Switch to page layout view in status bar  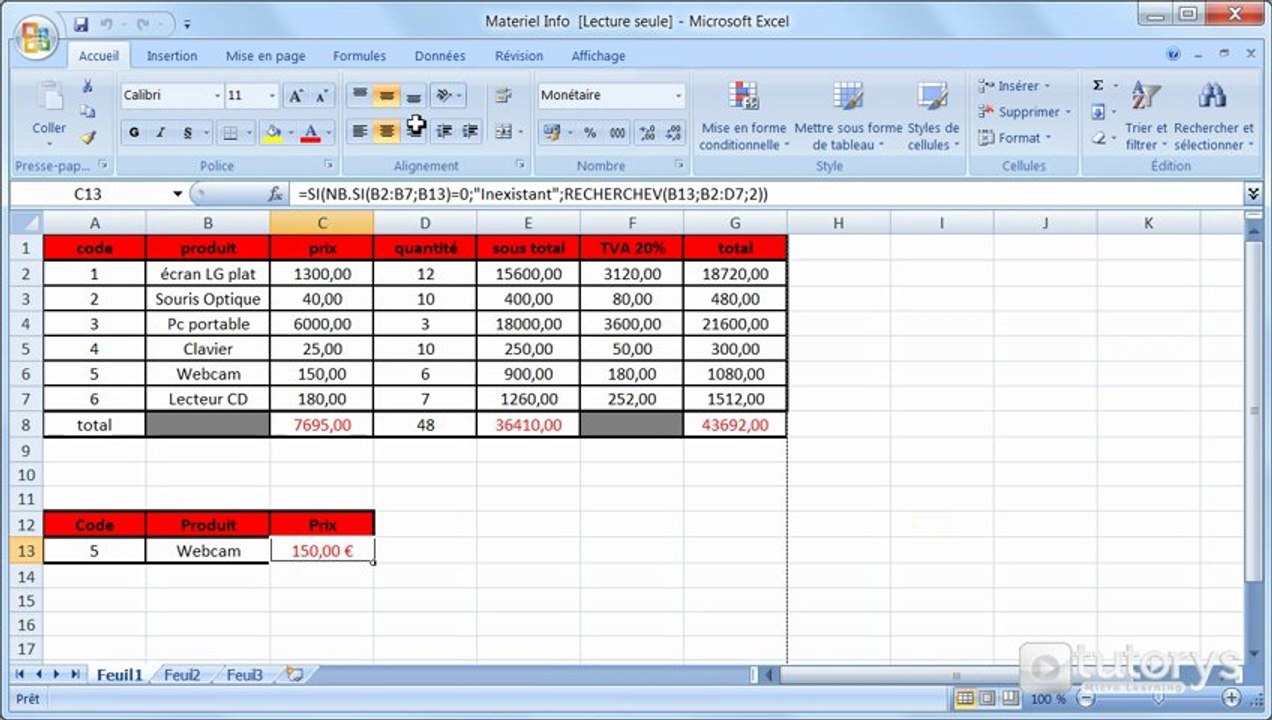(987, 699)
